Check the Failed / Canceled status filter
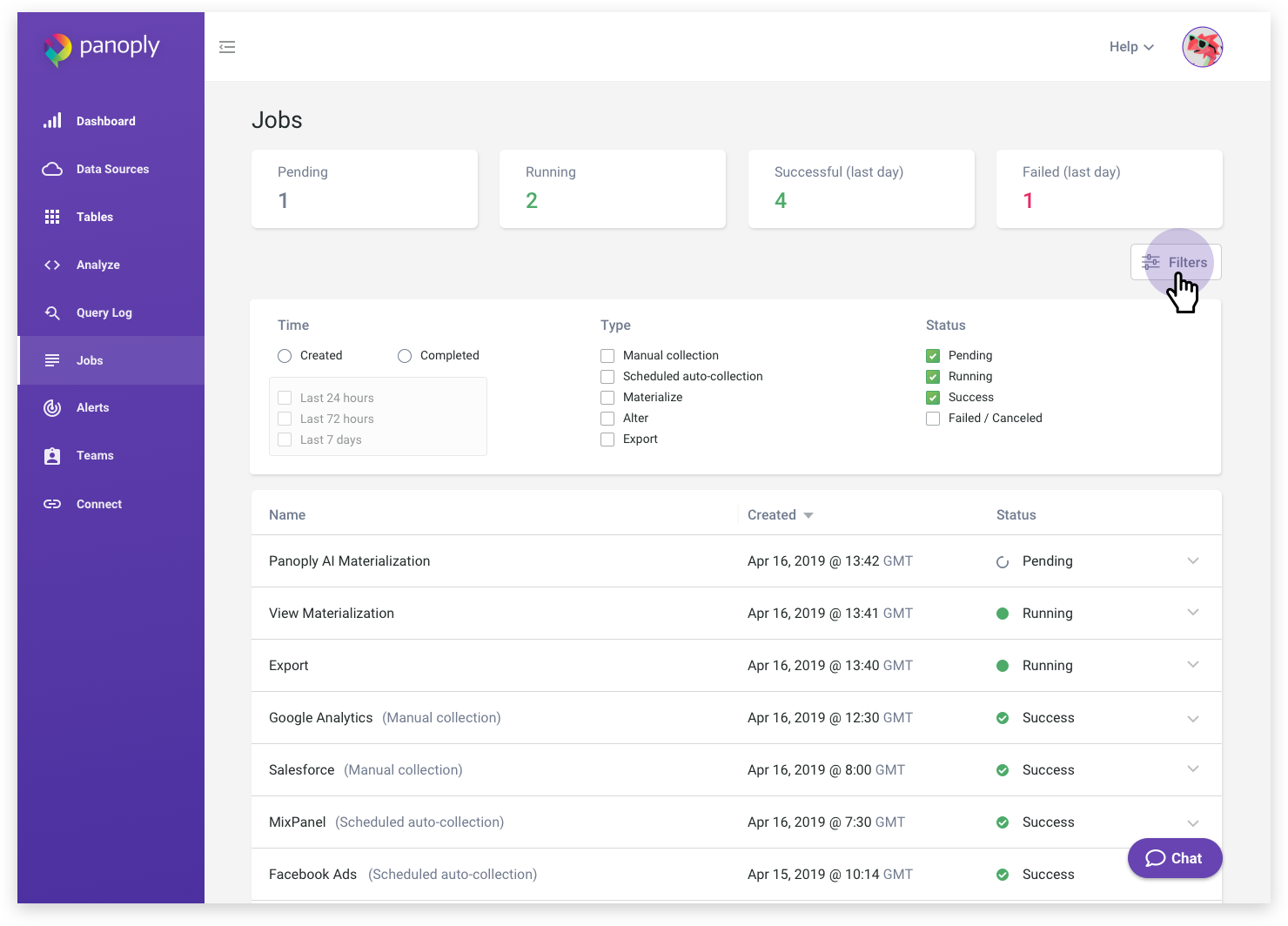The height and width of the screenshot is (926, 1288). (x=933, y=419)
